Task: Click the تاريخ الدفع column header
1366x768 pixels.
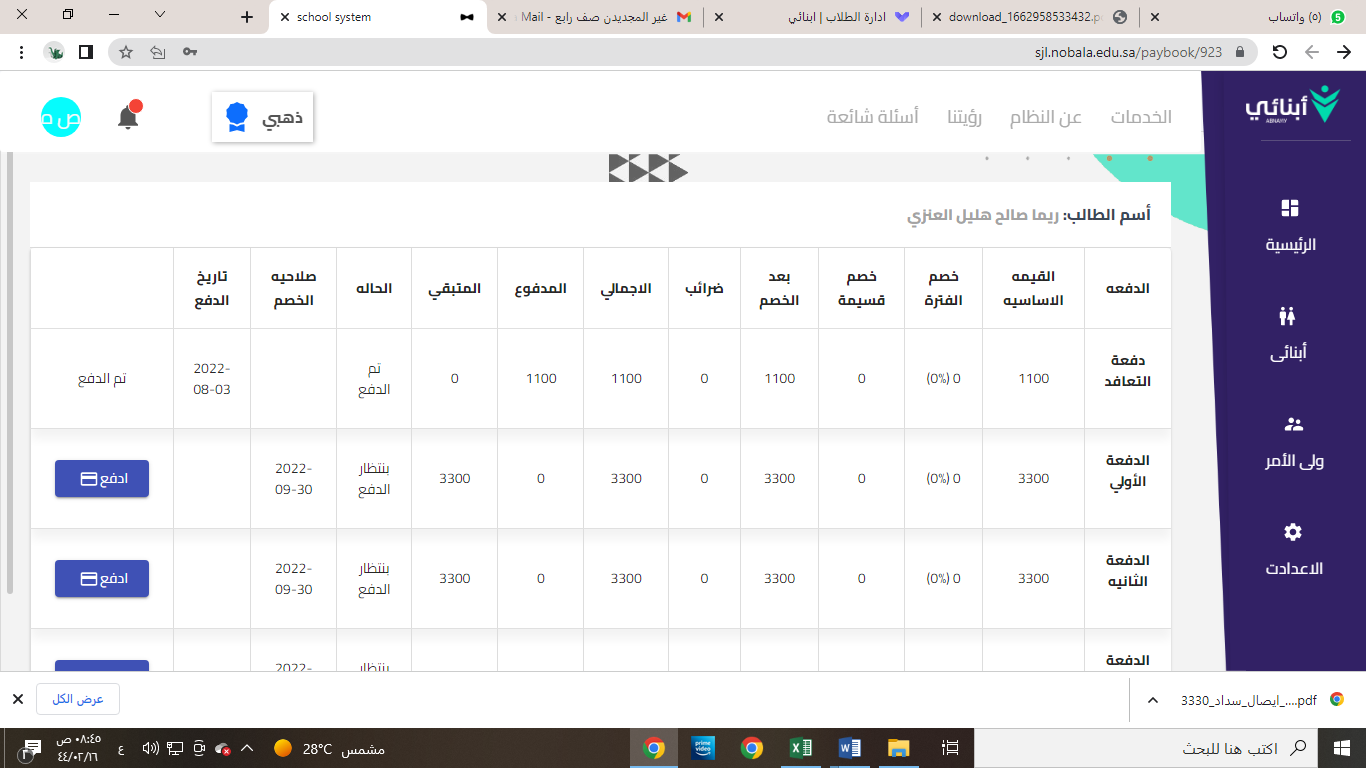Action: [x=211, y=288]
